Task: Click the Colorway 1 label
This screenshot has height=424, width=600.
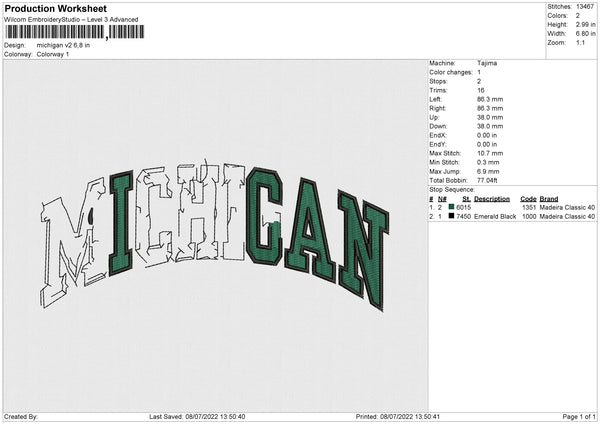Action: coord(53,54)
